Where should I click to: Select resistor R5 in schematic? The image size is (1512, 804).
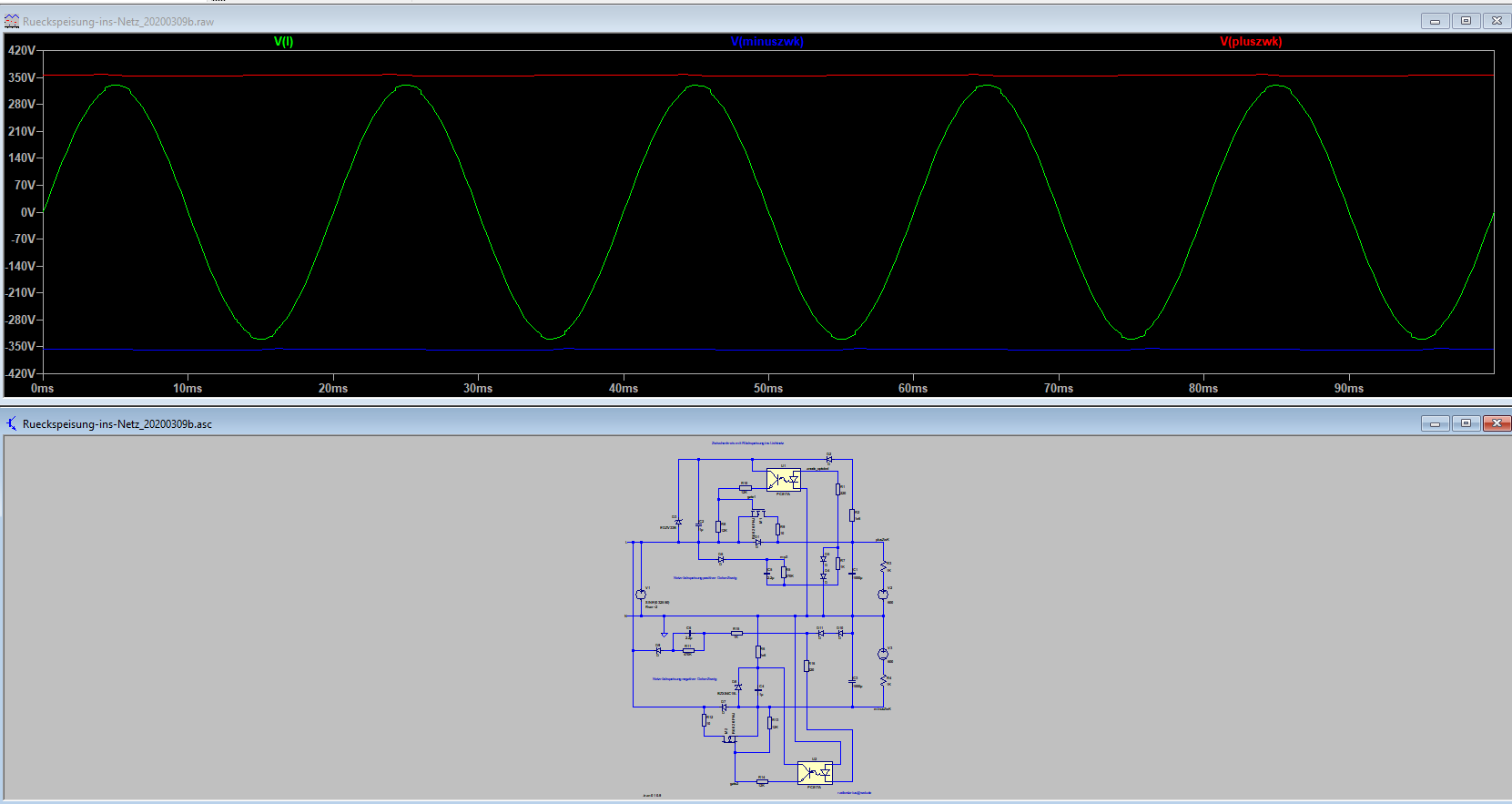[784, 572]
